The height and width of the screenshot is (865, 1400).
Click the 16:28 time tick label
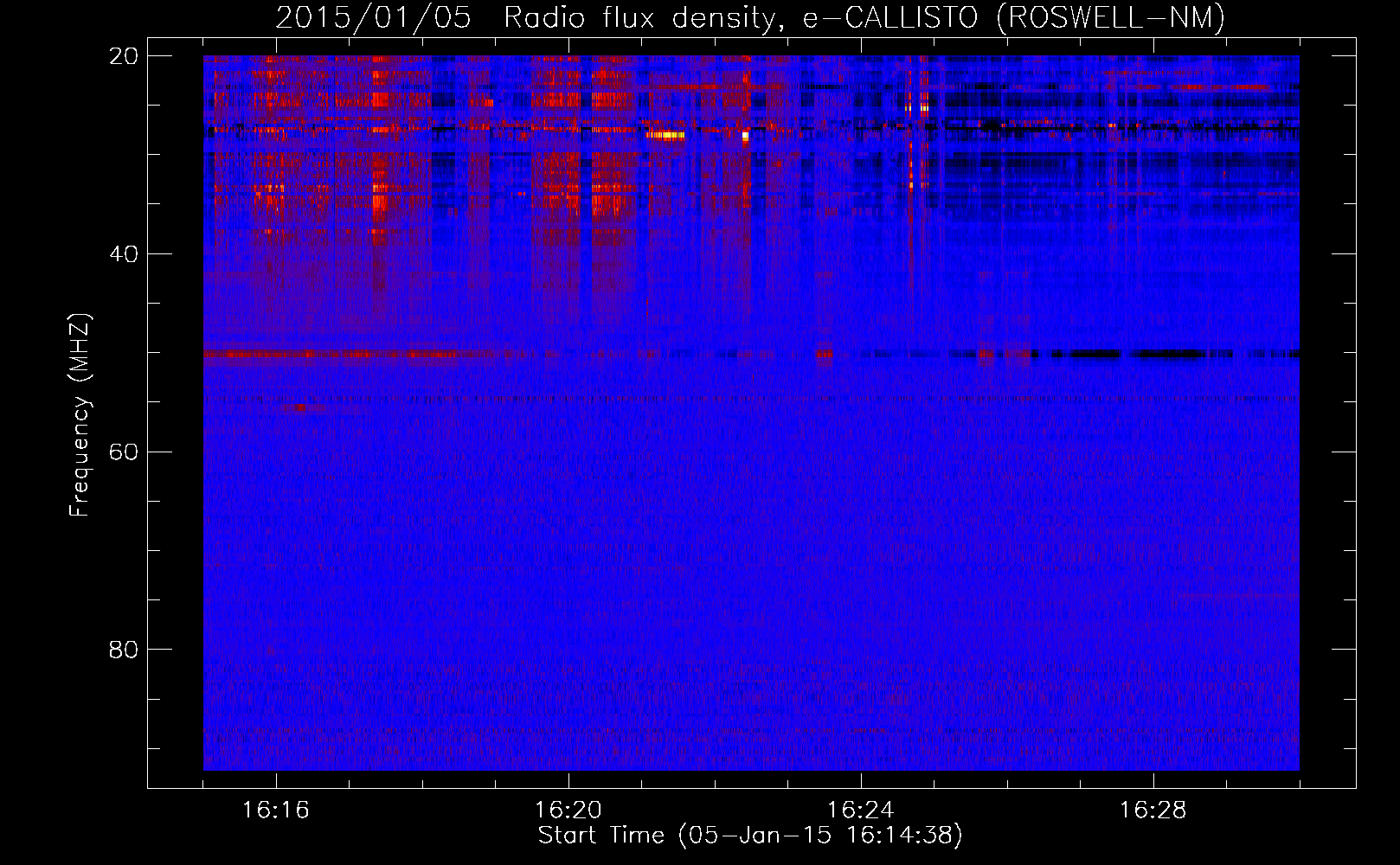point(1153,810)
